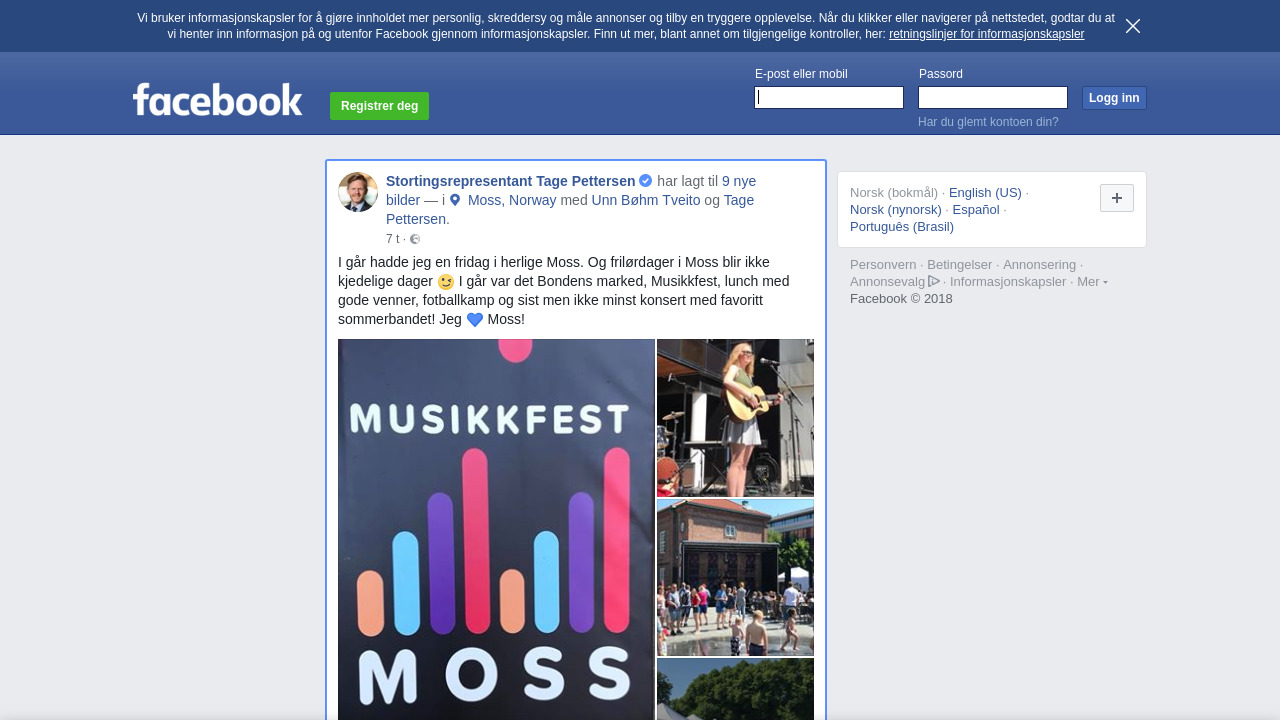Viewport: 1280px width, 720px height.
Task: Open the Unn Bøhm Tveito profile link
Action: (646, 200)
